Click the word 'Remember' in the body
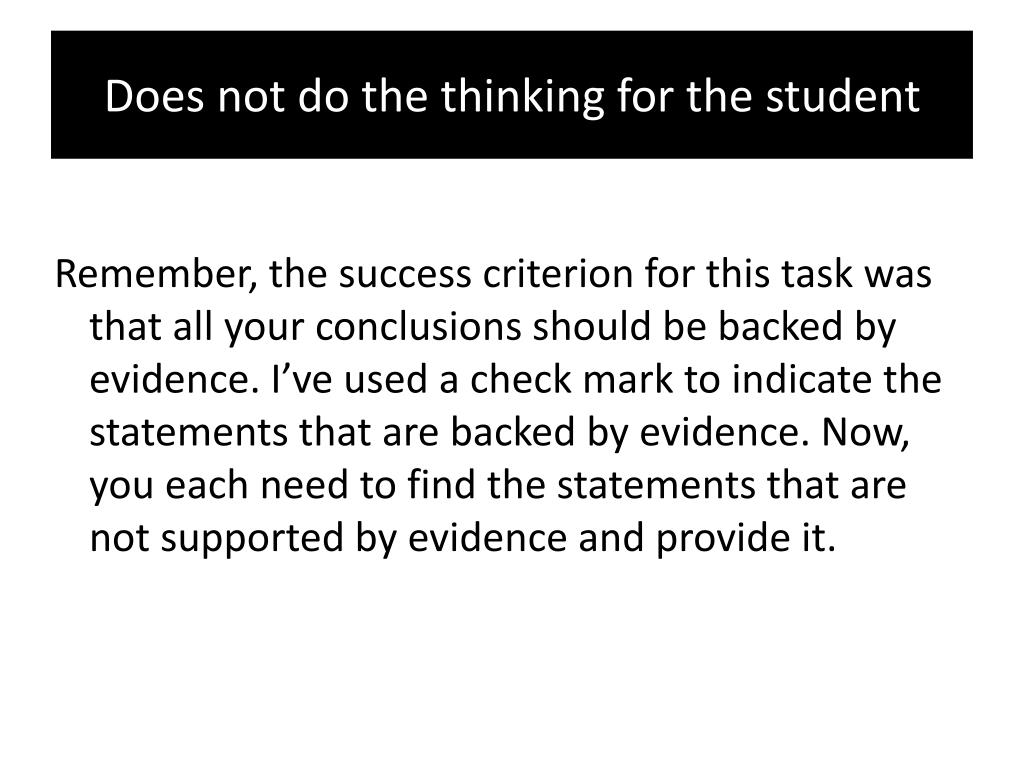The image size is (1024, 768). click(x=150, y=274)
